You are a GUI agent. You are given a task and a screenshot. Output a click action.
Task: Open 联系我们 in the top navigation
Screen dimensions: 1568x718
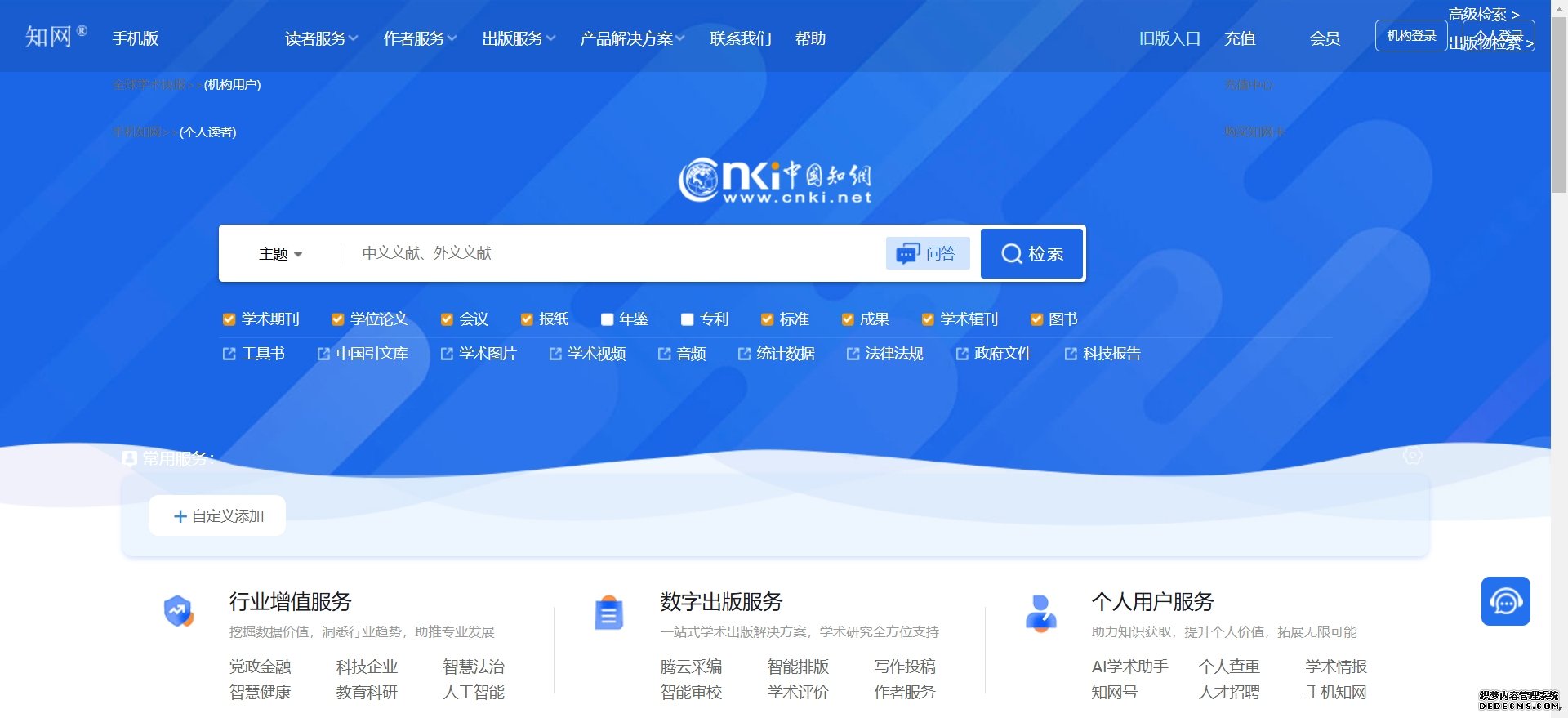tap(741, 38)
